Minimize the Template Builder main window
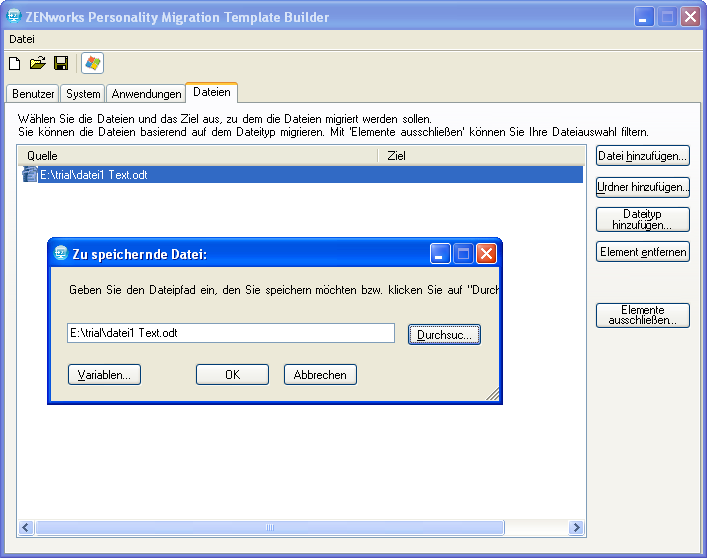The height and width of the screenshot is (558, 707). (x=644, y=17)
